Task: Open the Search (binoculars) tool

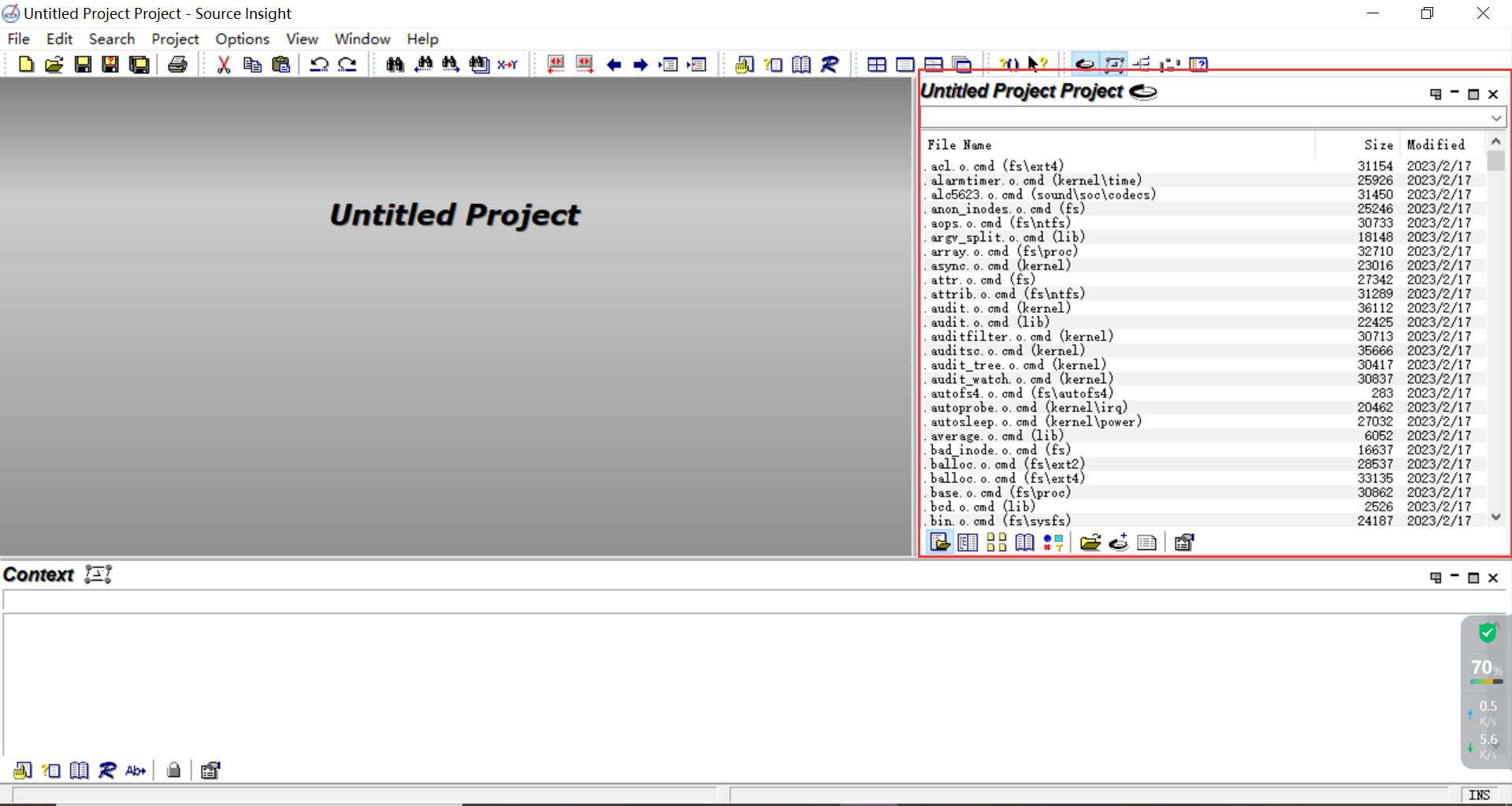Action: (x=394, y=65)
